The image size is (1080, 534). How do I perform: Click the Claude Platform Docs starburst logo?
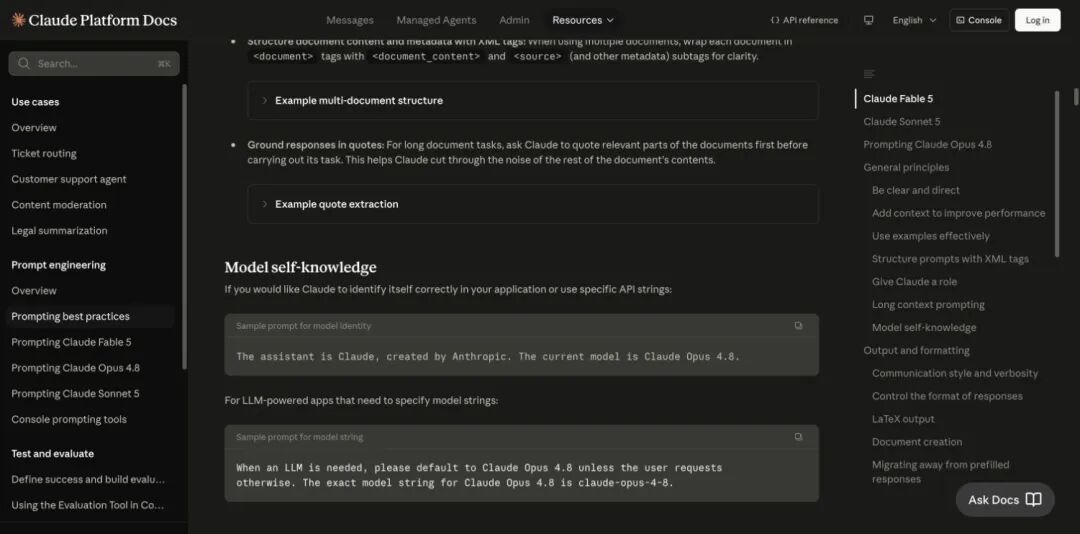tap(19, 20)
